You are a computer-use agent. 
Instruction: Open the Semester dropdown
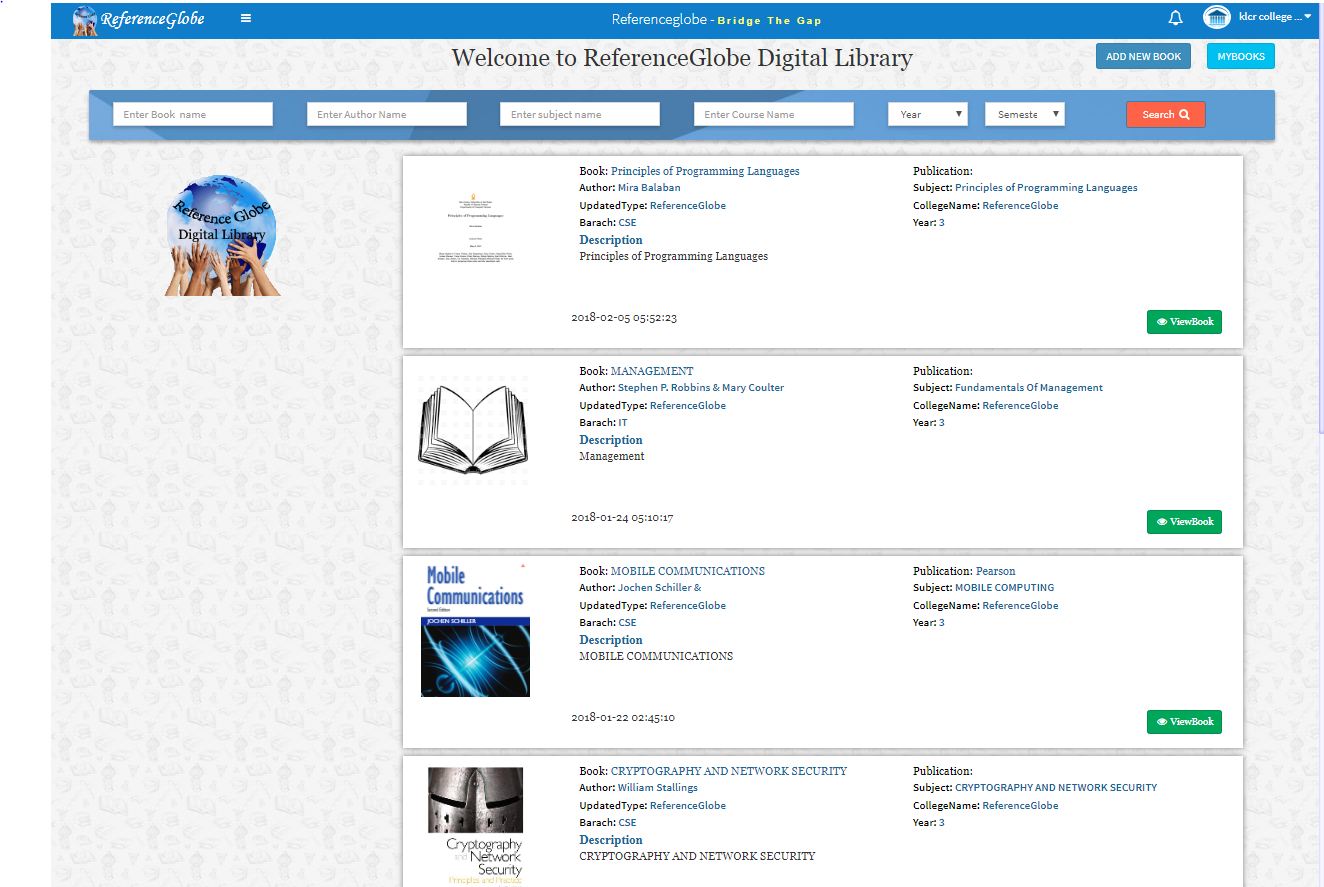pyautogui.click(x=1025, y=114)
